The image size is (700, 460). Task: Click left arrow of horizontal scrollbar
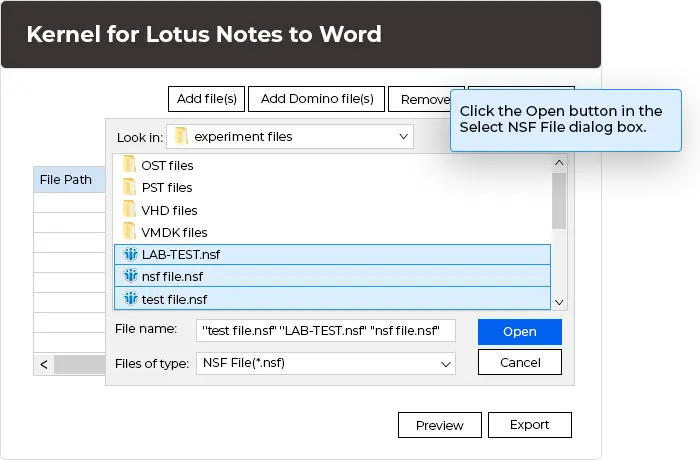(x=44, y=364)
